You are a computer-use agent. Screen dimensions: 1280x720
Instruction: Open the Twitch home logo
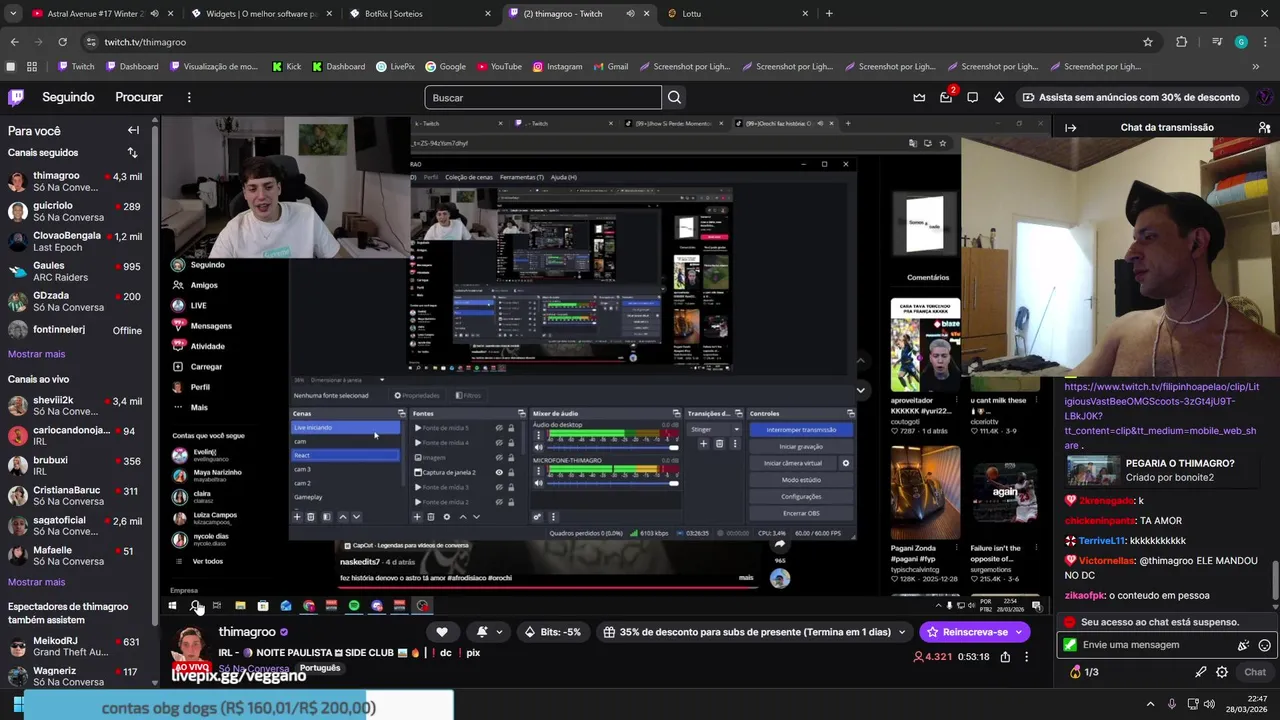tap(16, 97)
